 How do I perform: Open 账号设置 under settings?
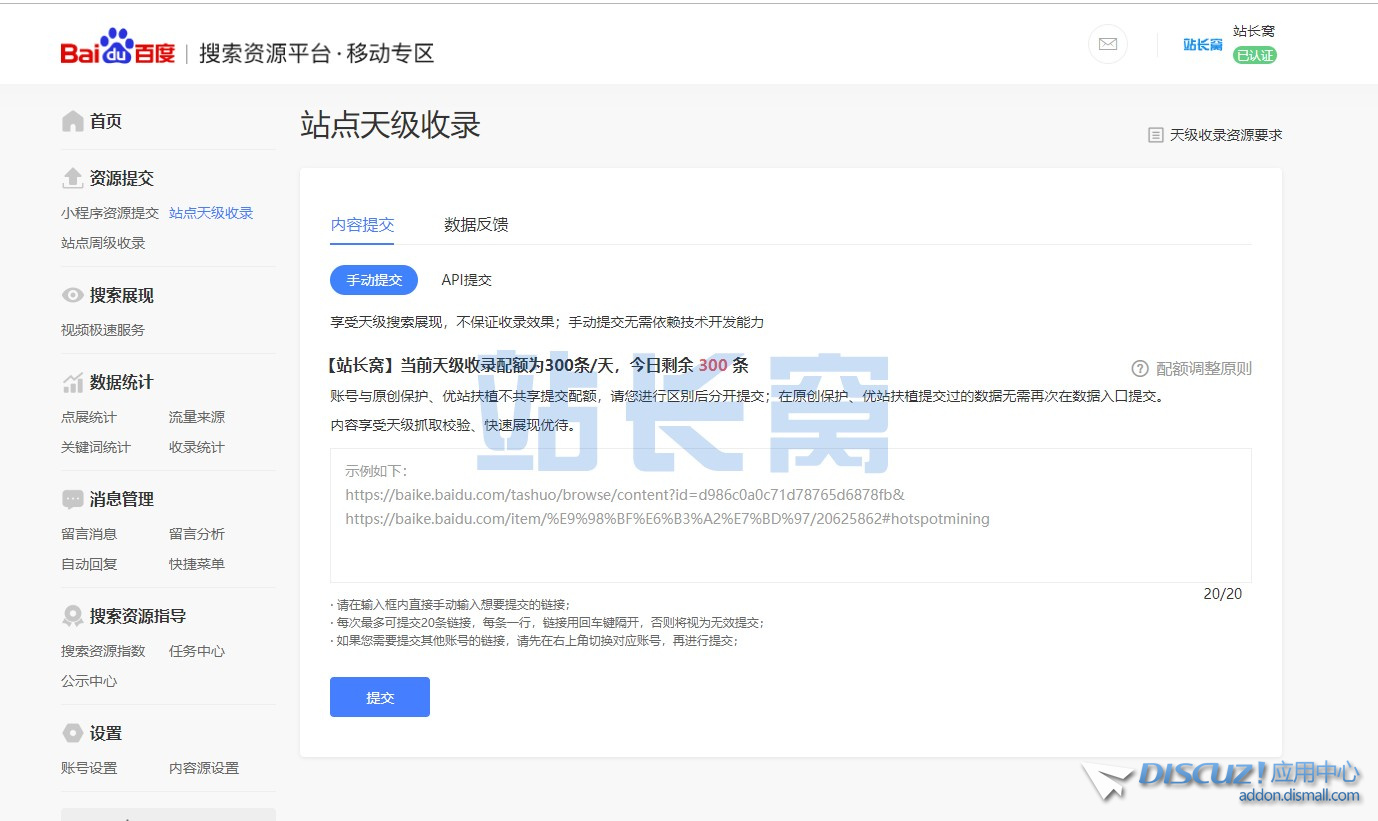[x=89, y=768]
